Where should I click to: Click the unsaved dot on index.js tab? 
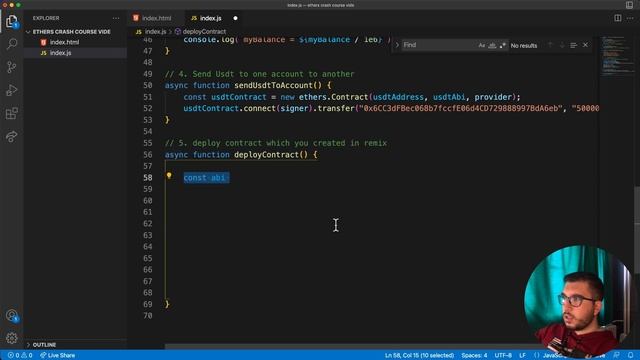tap(236, 18)
